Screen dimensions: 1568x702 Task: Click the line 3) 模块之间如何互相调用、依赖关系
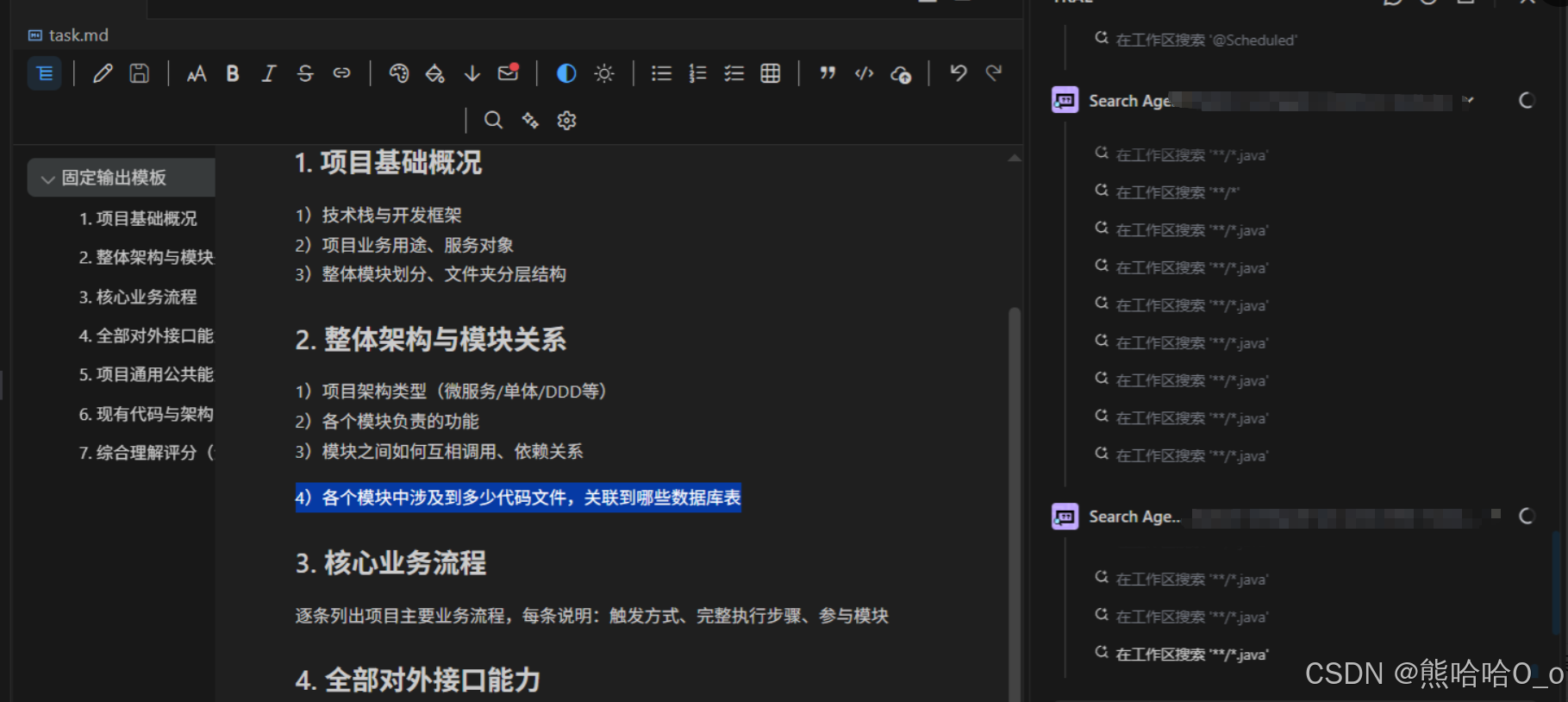tap(439, 452)
